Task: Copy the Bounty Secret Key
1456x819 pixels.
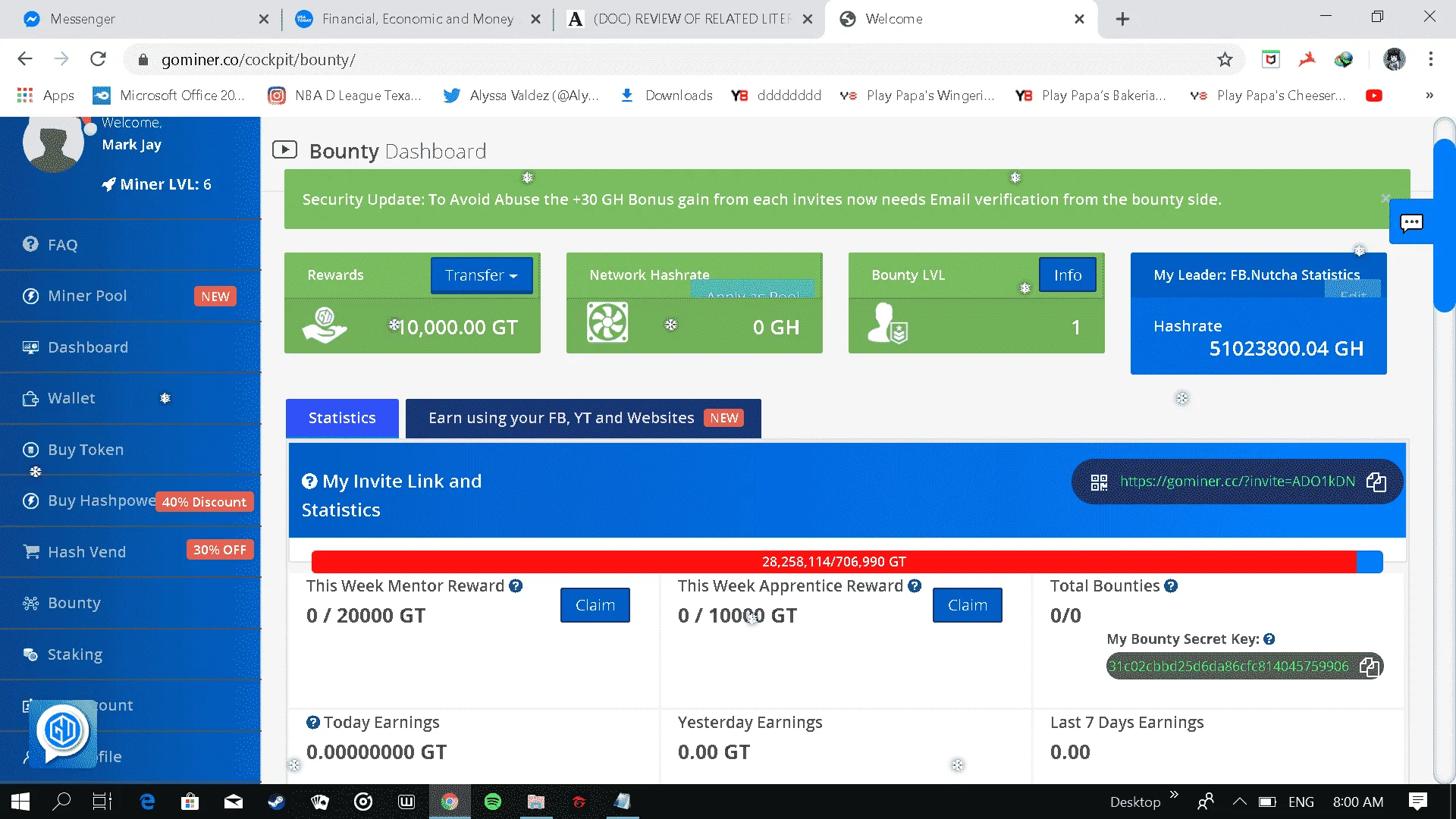Action: 1370,667
